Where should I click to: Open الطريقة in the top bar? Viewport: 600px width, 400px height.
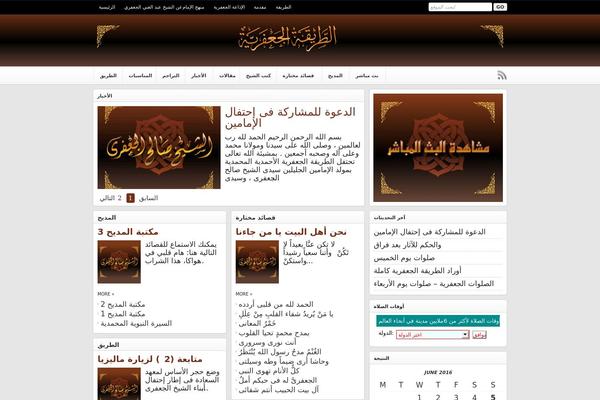click(283, 7)
